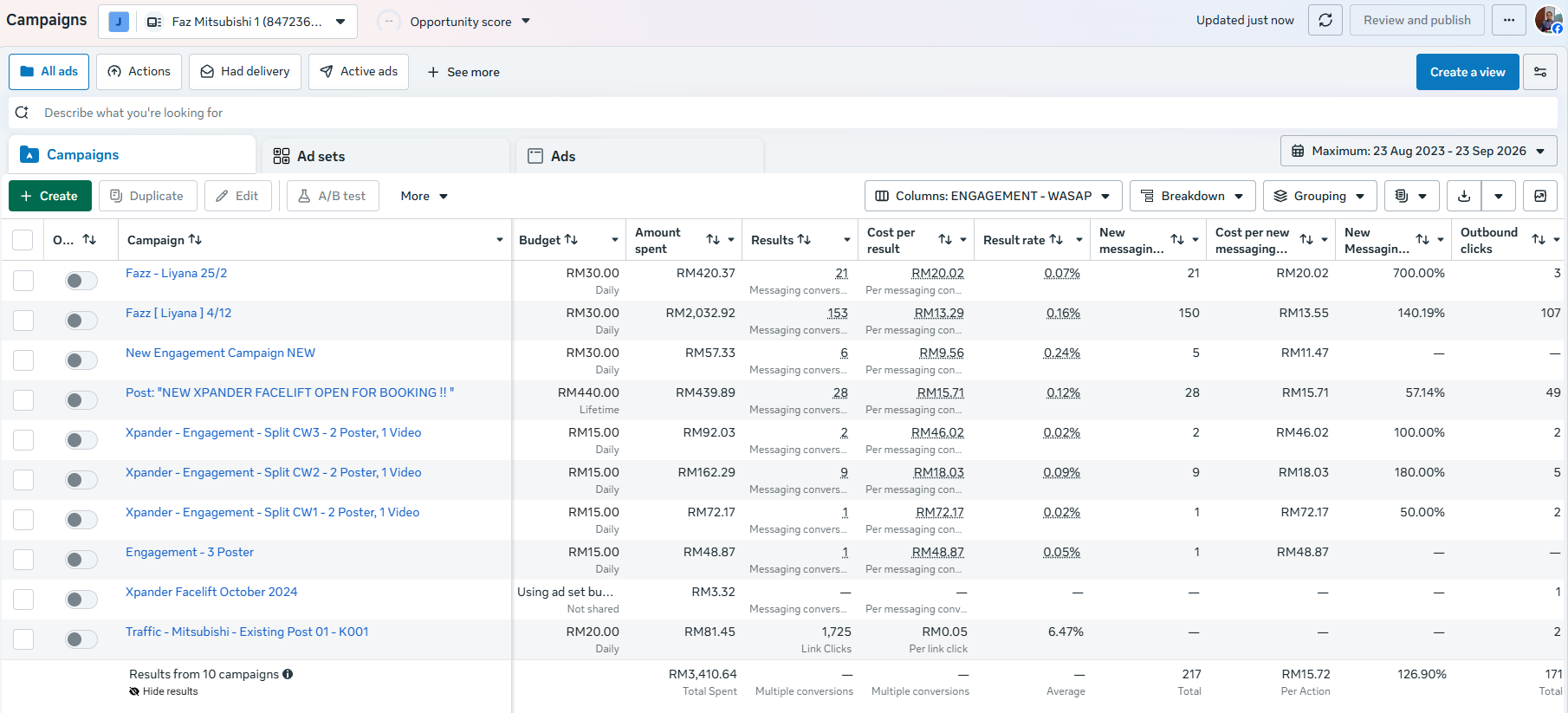This screenshot has height=713, width=1568.
Task: Click the export download icon
Action: [1464, 196]
